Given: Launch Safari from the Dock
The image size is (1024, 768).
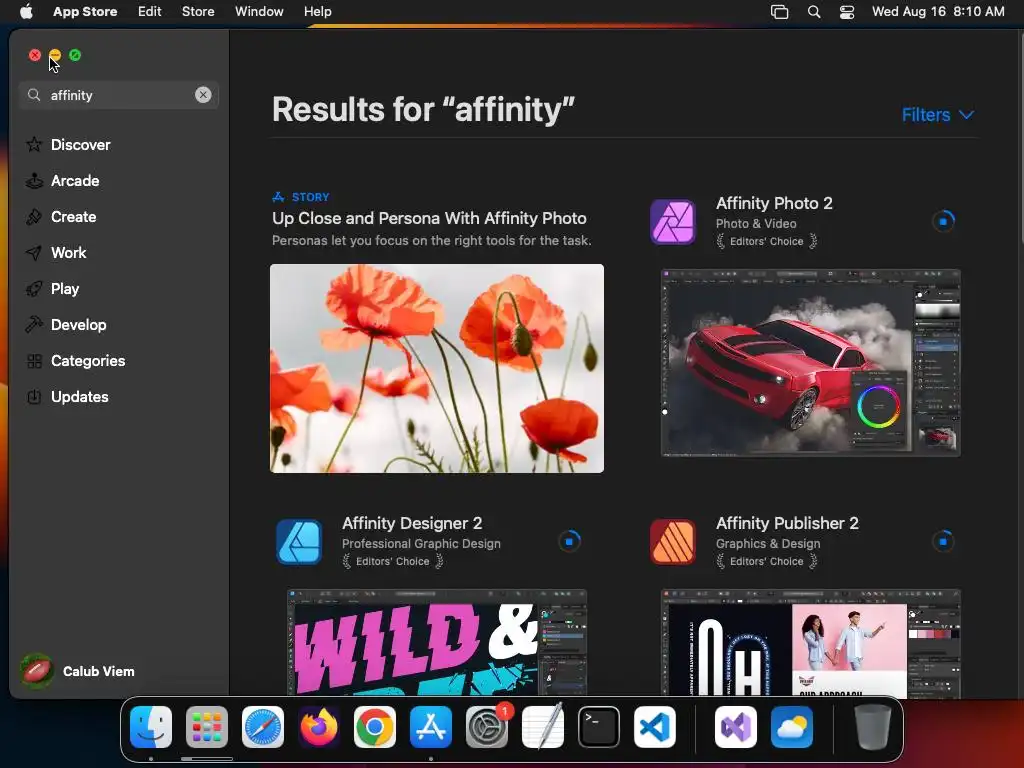Looking at the screenshot, I should pyautogui.click(x=263, y=727).
